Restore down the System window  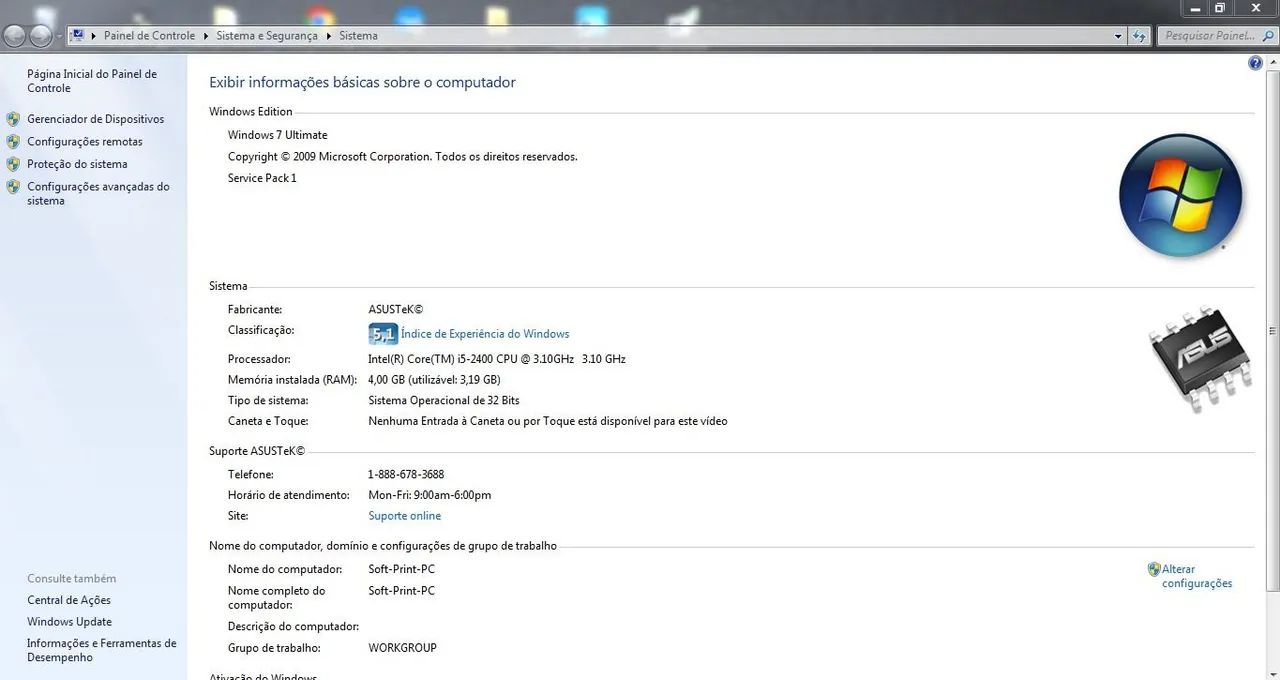1220,7
